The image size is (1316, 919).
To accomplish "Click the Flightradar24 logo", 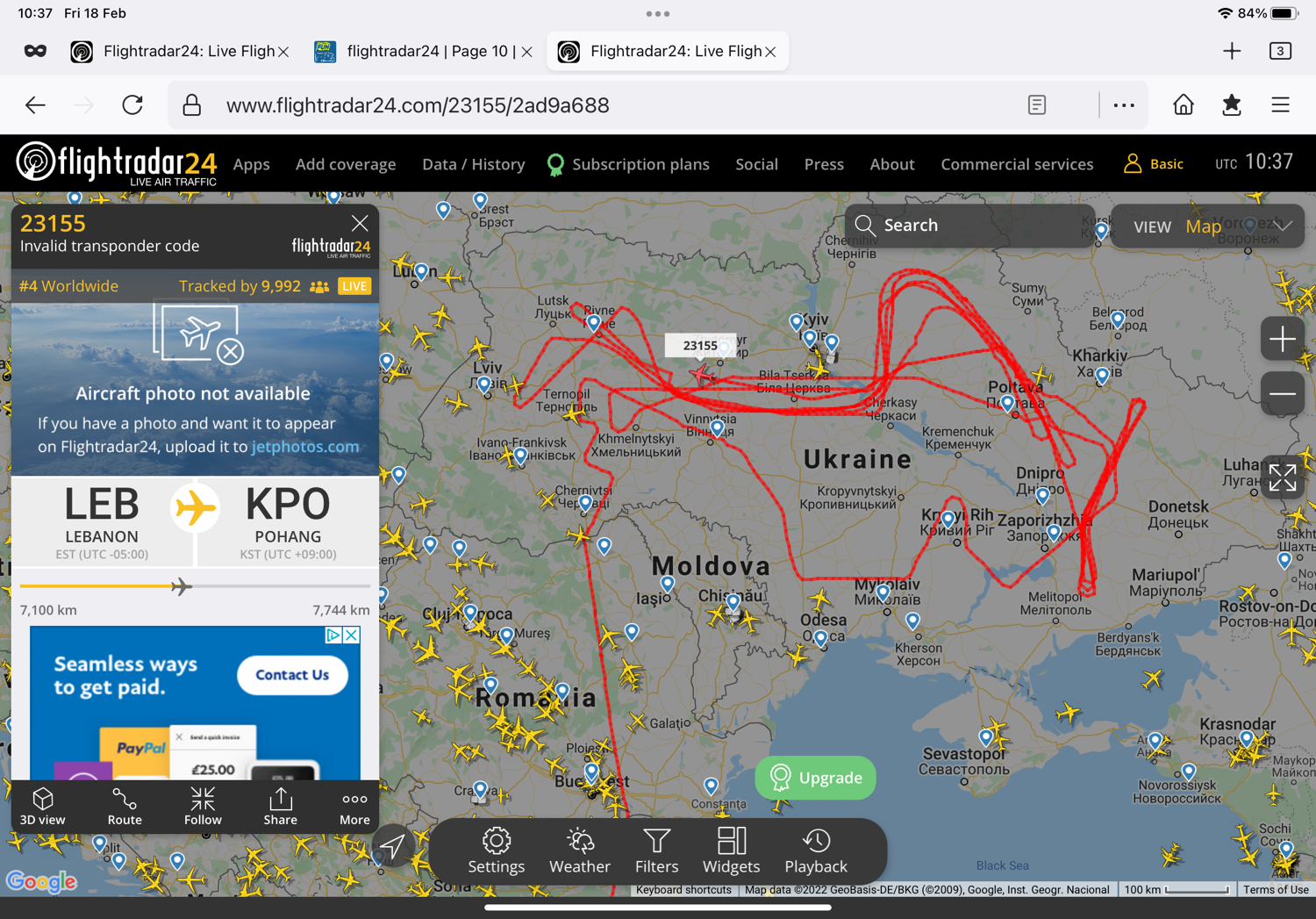I will [x=117, y=163].
